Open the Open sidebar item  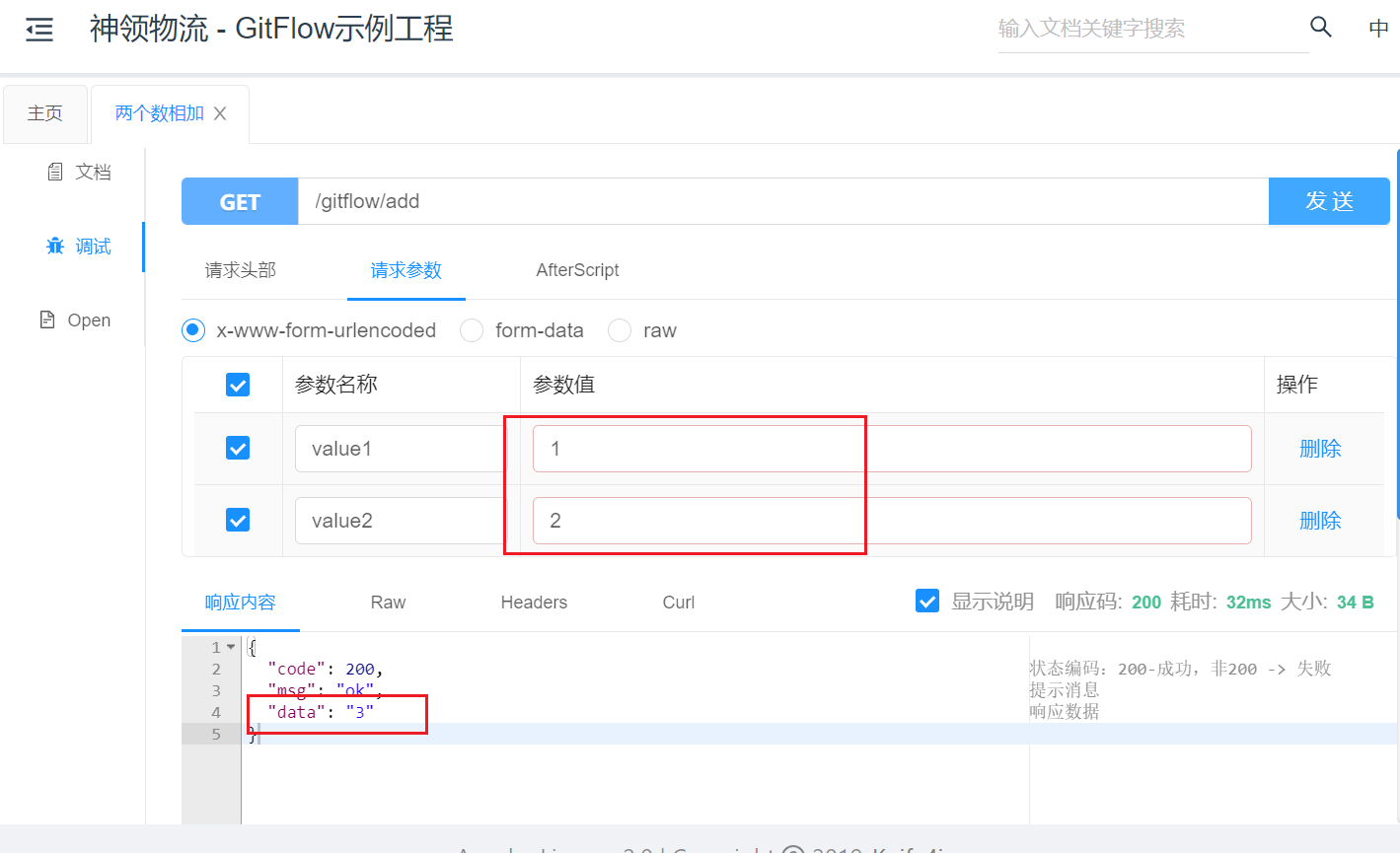75,320
